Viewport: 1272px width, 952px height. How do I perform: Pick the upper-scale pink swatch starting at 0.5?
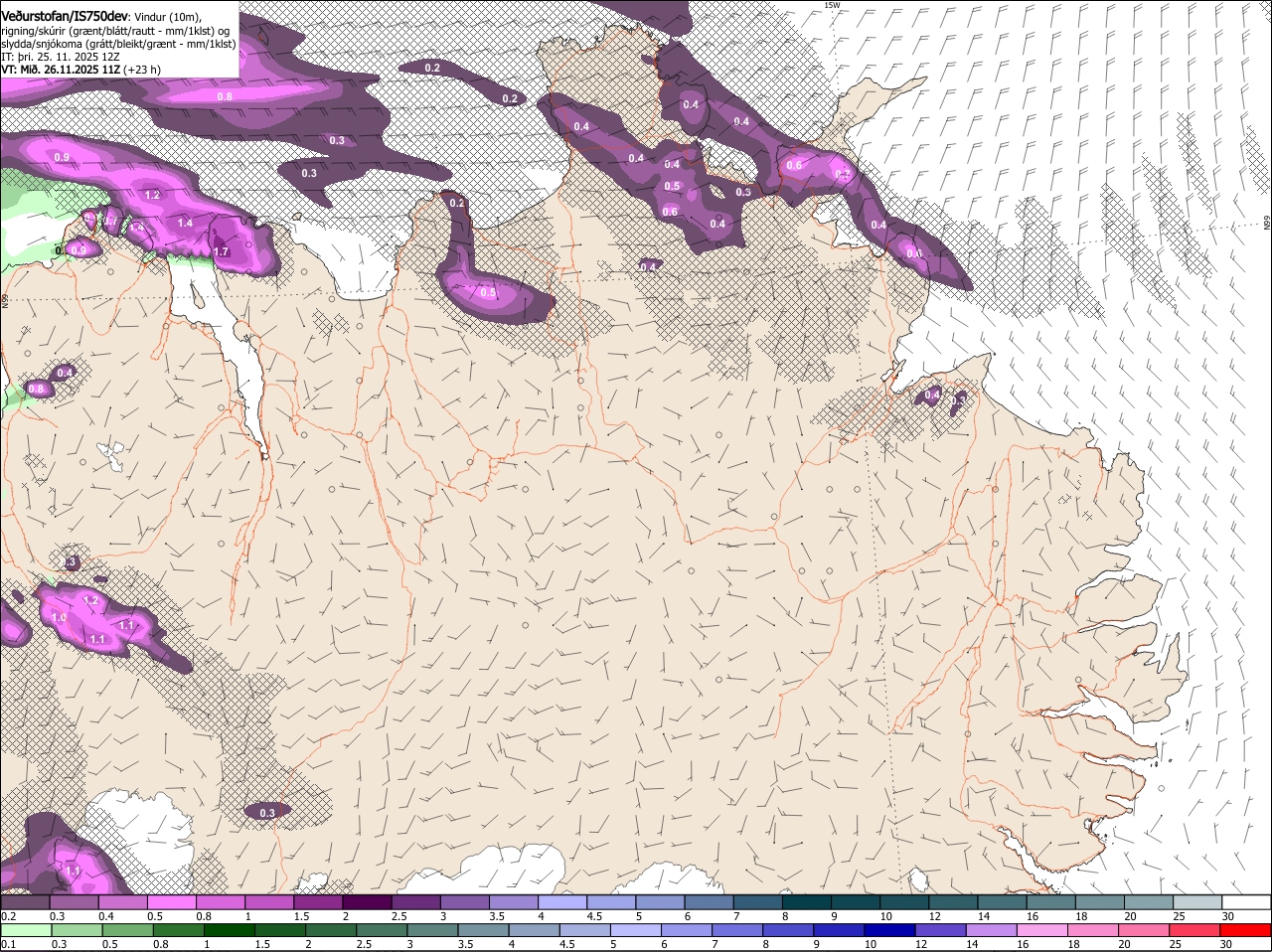tap(171, 902)
